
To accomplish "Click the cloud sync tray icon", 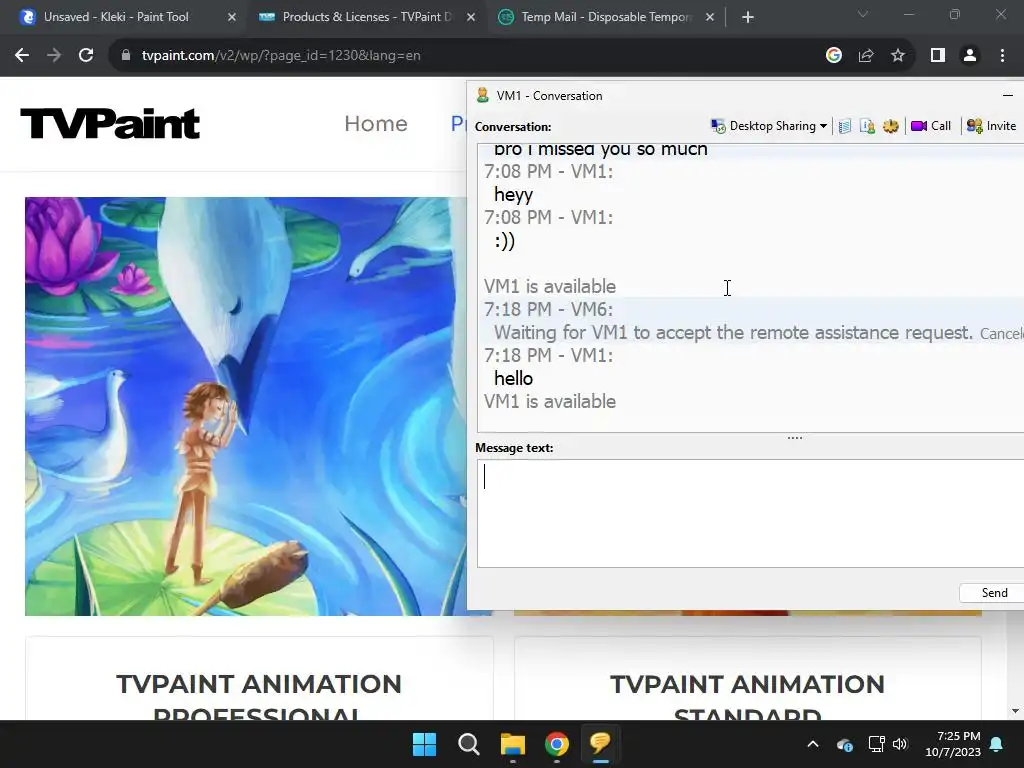I will click(844, 744).
